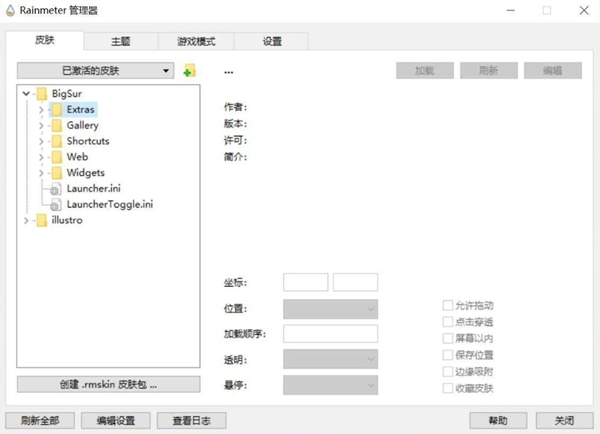This screenshot has height=434, width=600.
Task: Click the 编辑 button
Action: click(x=553, y=70)
